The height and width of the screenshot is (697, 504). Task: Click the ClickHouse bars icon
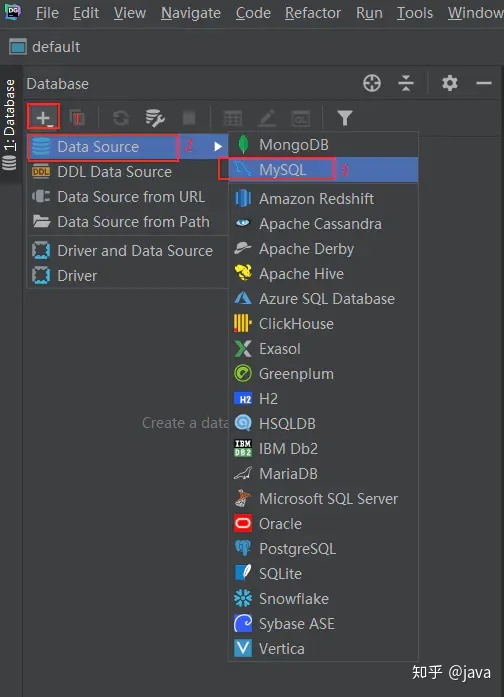tap(242, 323)
